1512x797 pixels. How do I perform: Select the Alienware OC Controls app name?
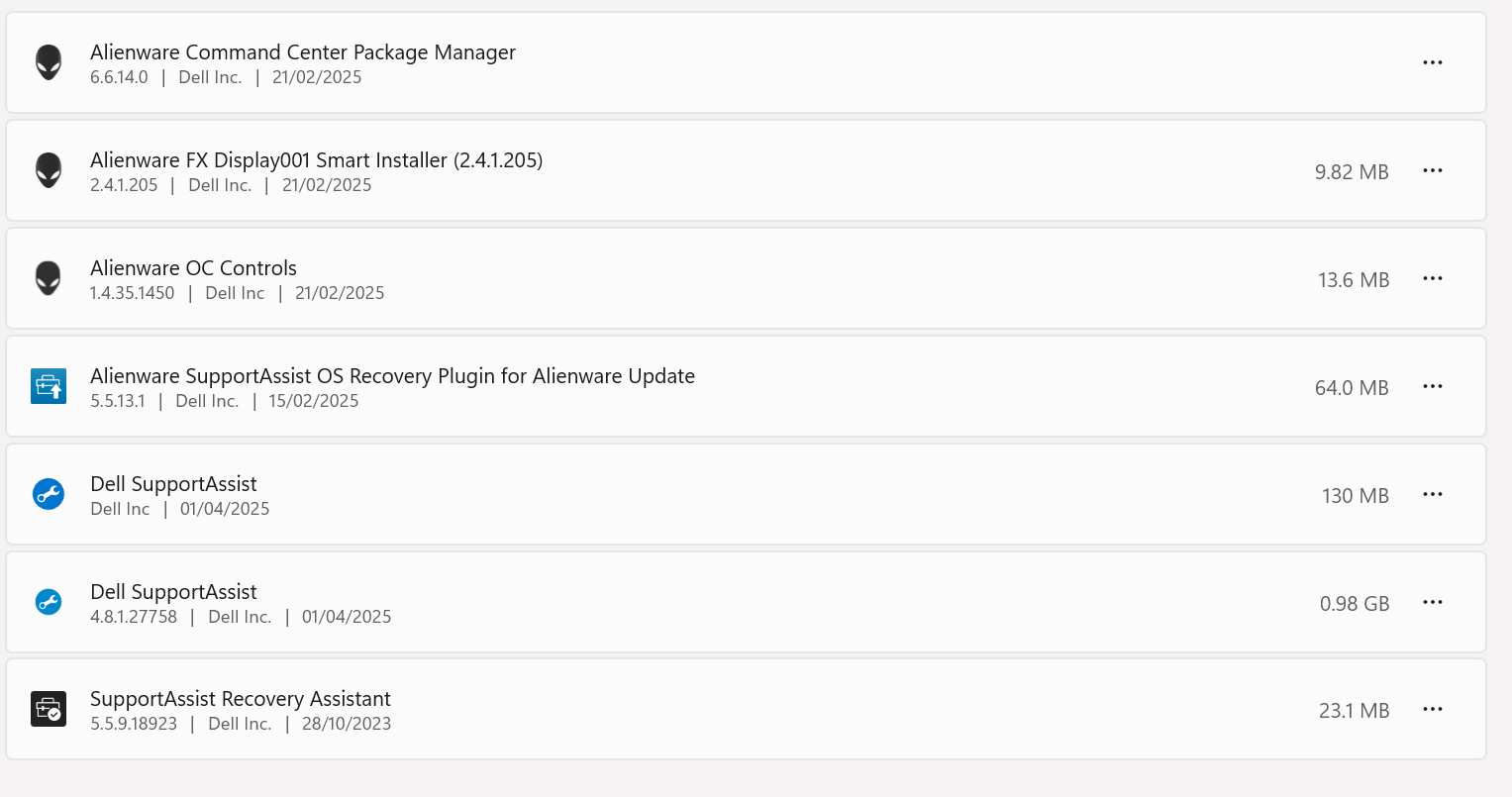click(193, 268)
